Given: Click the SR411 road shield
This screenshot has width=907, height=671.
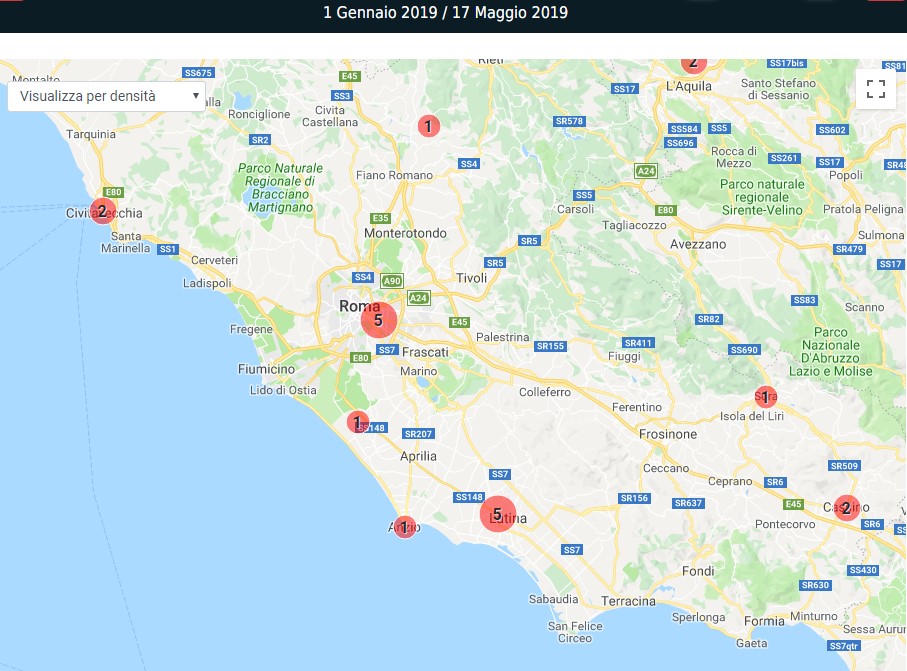Looking at the screenshot, I should coord(638,342).
